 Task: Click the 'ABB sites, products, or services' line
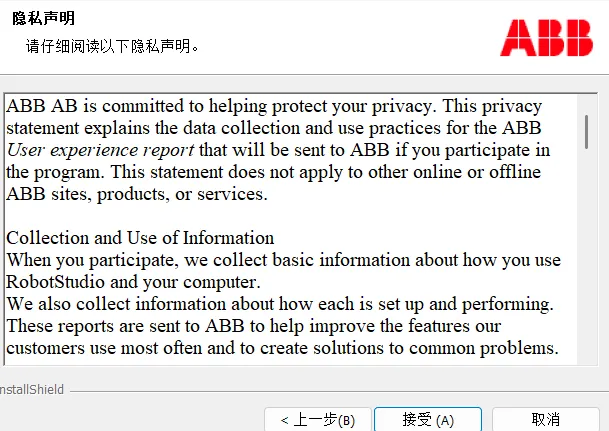pos(137,194)
